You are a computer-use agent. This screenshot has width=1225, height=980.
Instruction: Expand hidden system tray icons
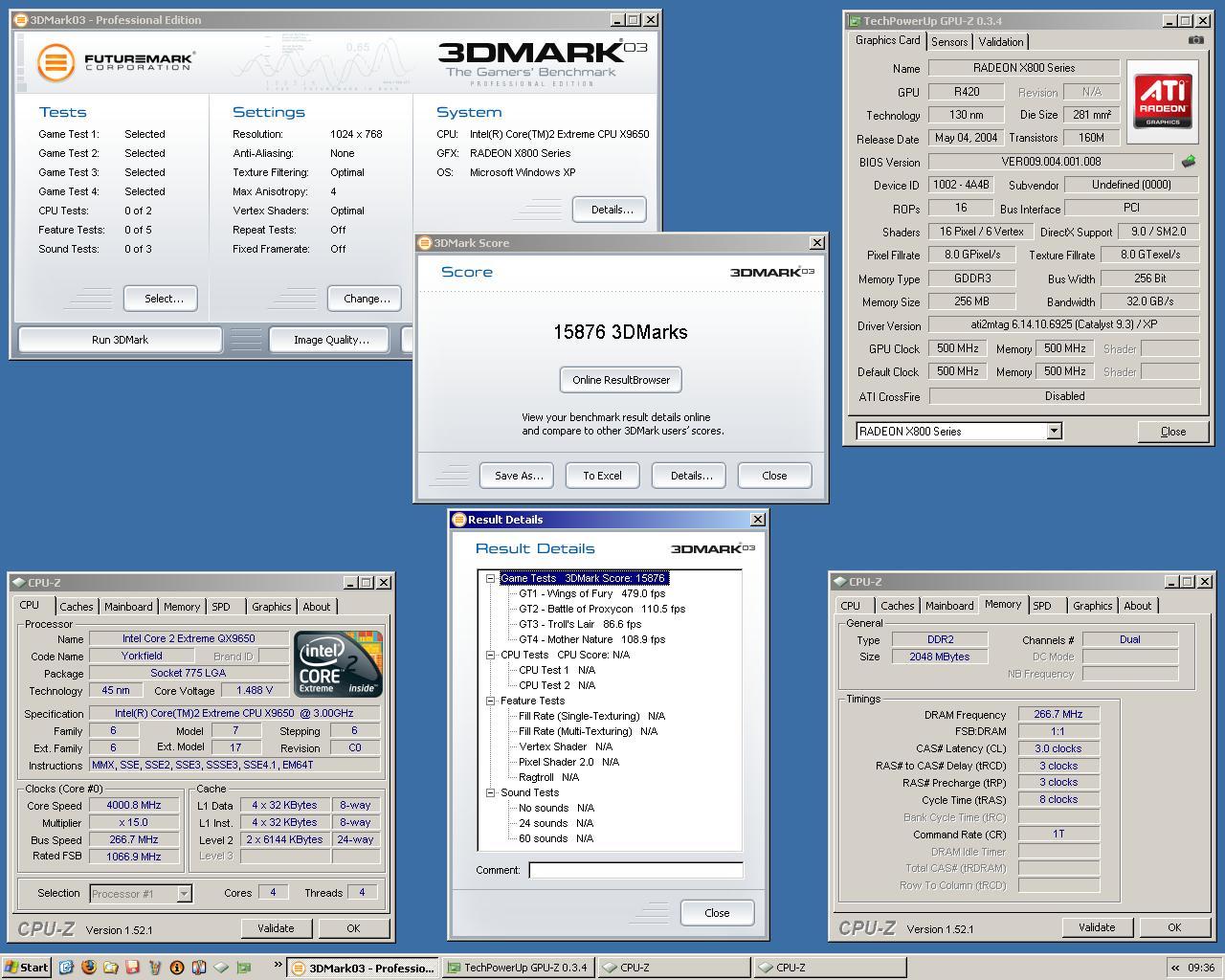(1174, 968)
